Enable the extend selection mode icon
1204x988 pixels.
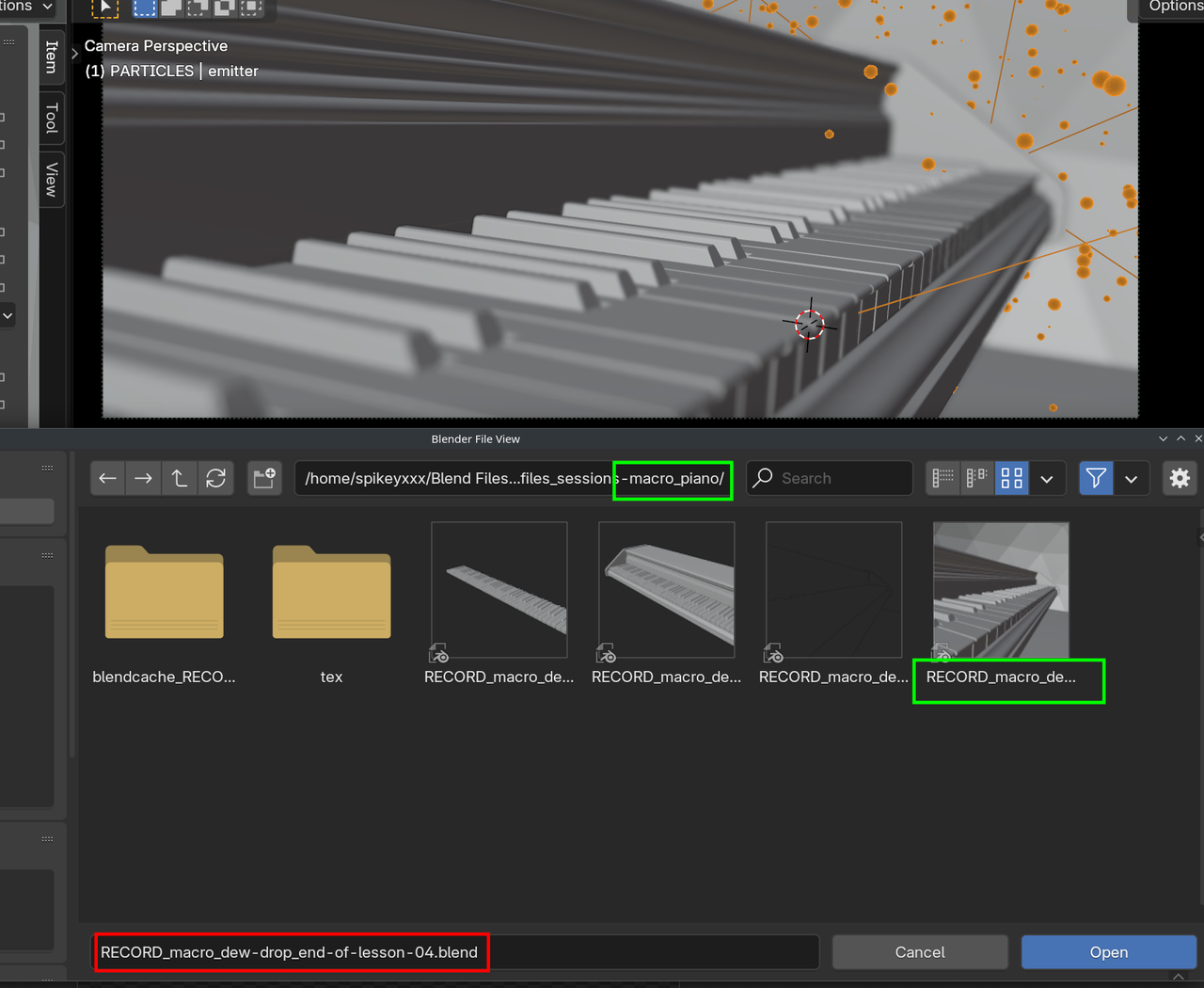(170, 8)
